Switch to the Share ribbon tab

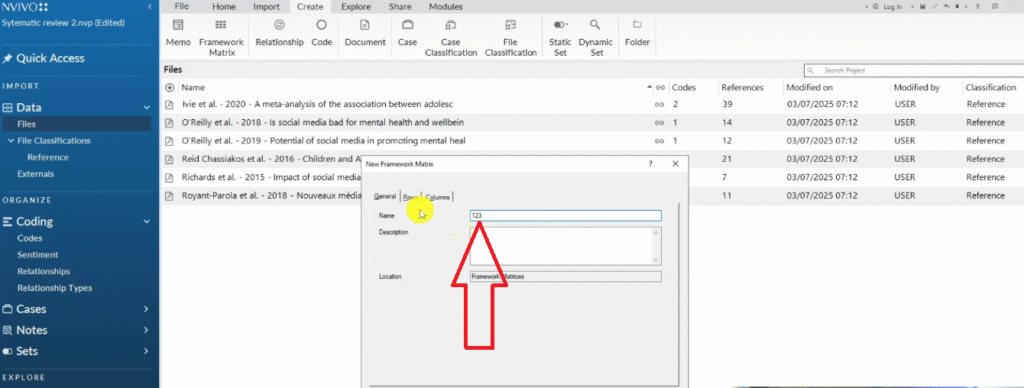coord(400,7)
